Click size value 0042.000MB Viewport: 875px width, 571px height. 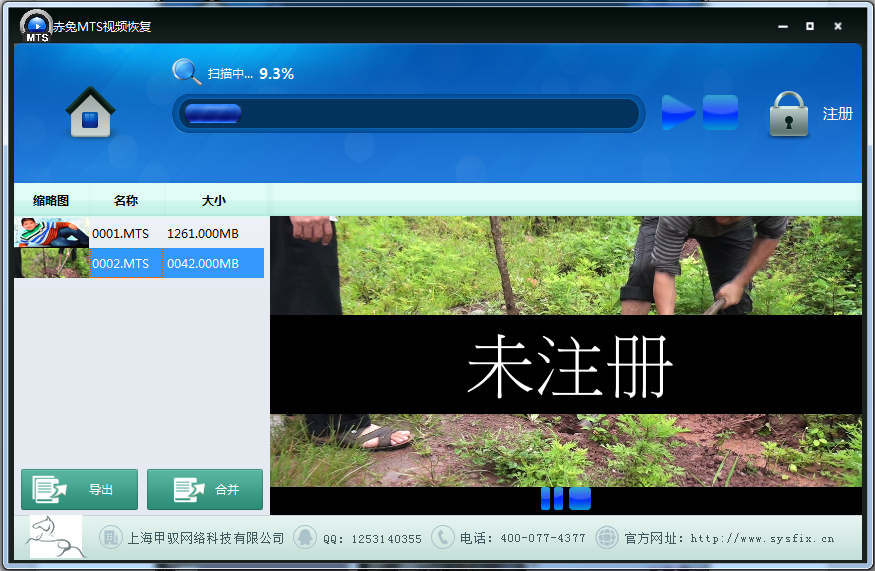(x=203, y=263)
